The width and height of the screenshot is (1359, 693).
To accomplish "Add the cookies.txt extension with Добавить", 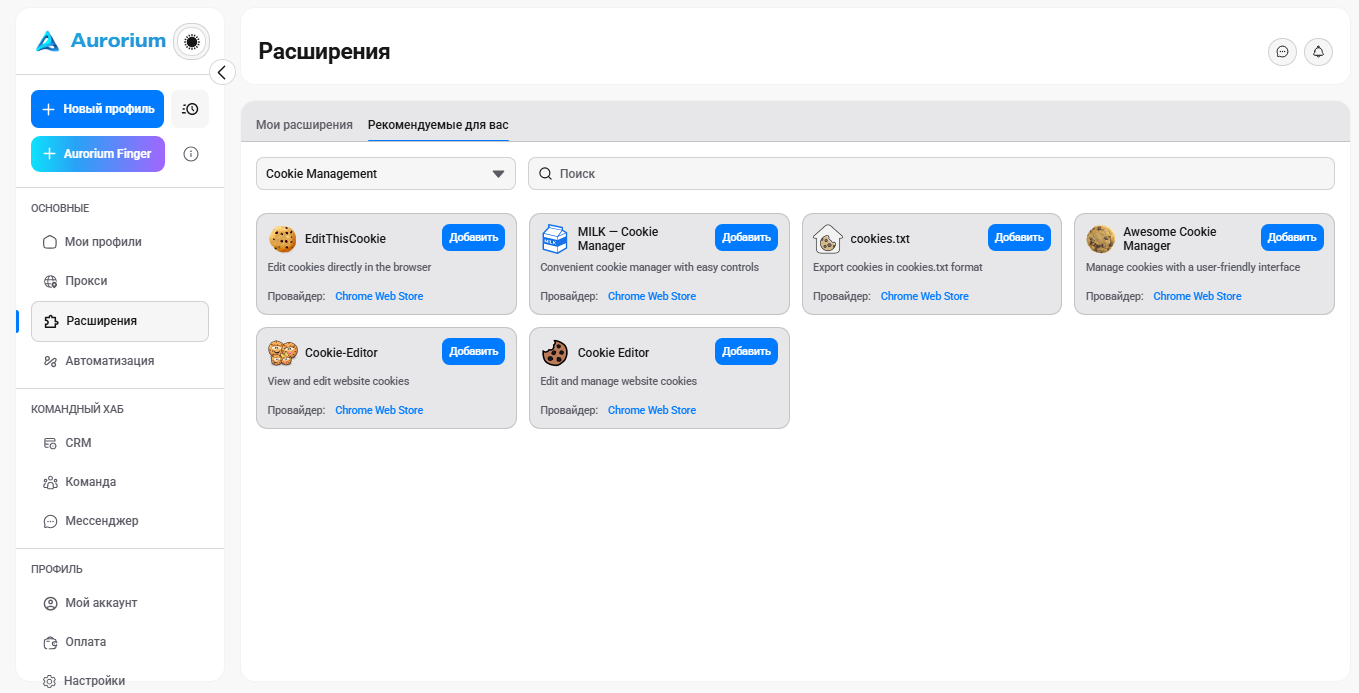I will (x=1019, y=238).
